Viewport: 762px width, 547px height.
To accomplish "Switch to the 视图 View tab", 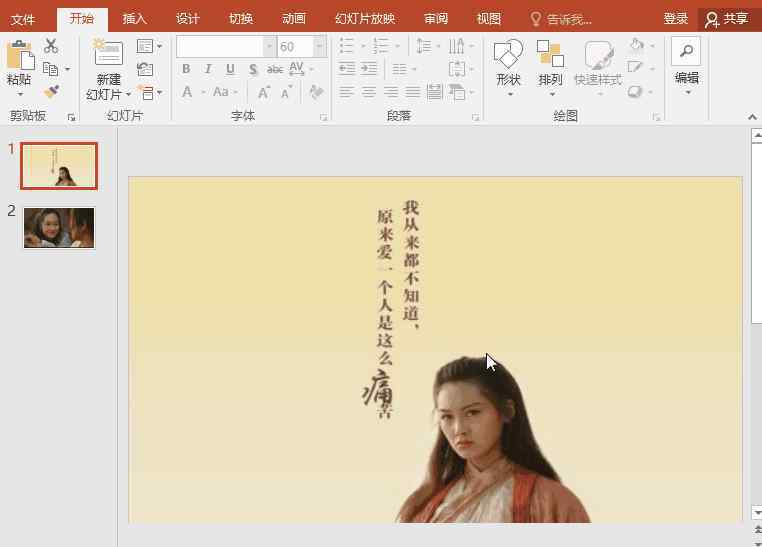I will pyautogui.click(x=488, y=19).
